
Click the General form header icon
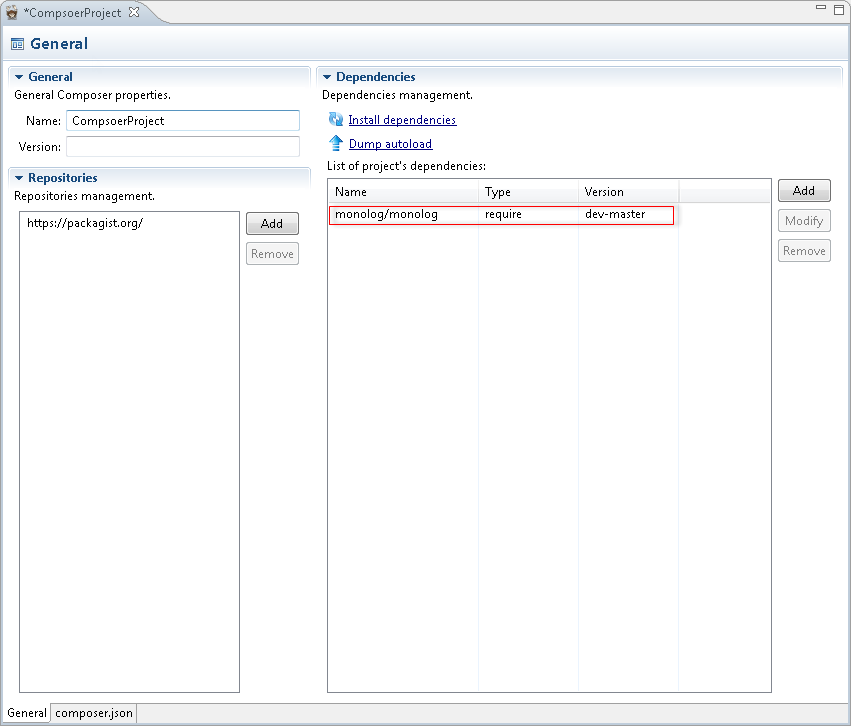[x=17, y=44]
